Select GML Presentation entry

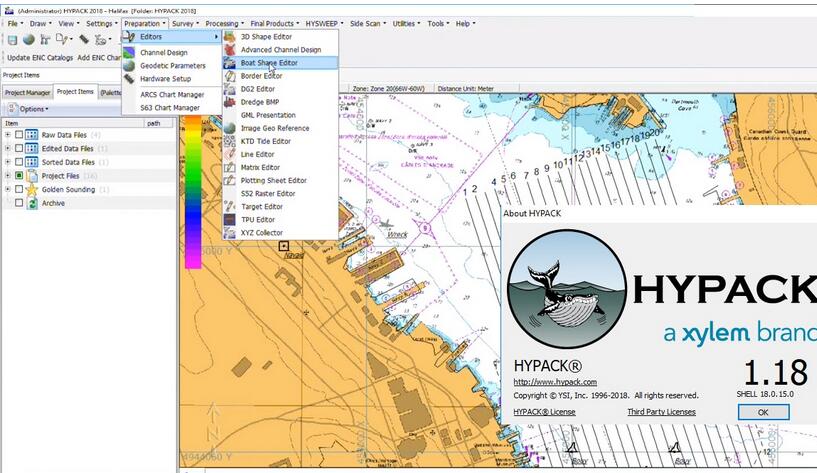(x=281, y=115)
